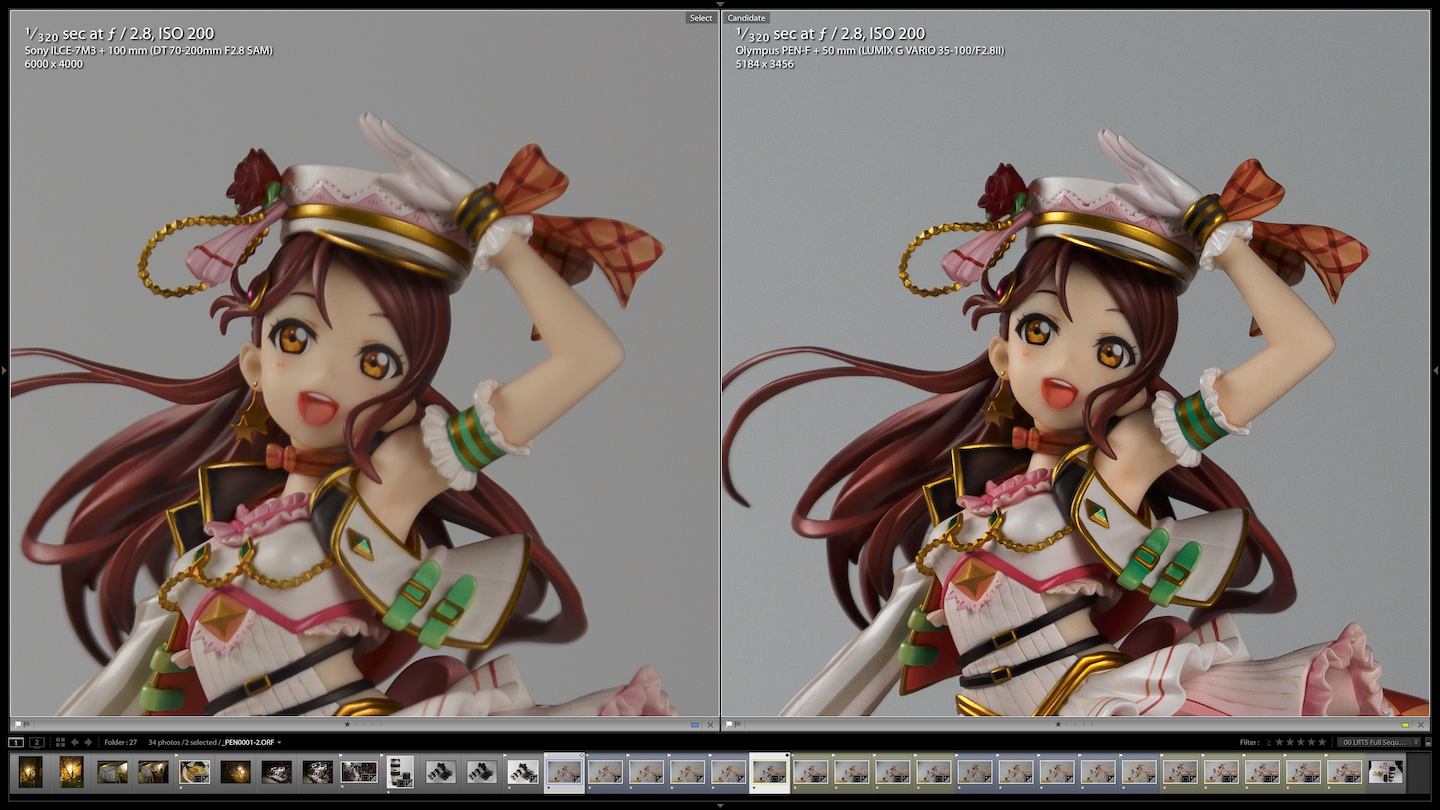Viewport: 1440px width, 810px height.
Task: Switch to Grid view from filmstrip bar
Action: (x=60, y=742)
